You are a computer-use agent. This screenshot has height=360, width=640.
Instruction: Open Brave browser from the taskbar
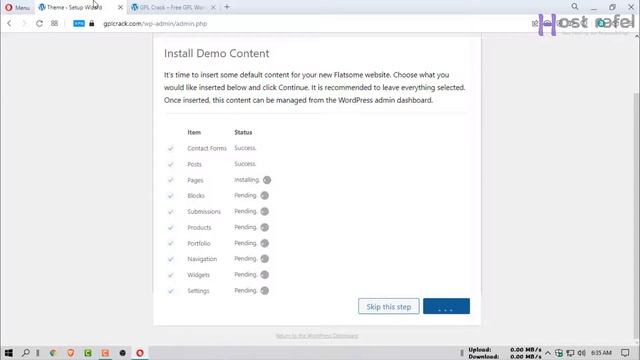point(70,353)
